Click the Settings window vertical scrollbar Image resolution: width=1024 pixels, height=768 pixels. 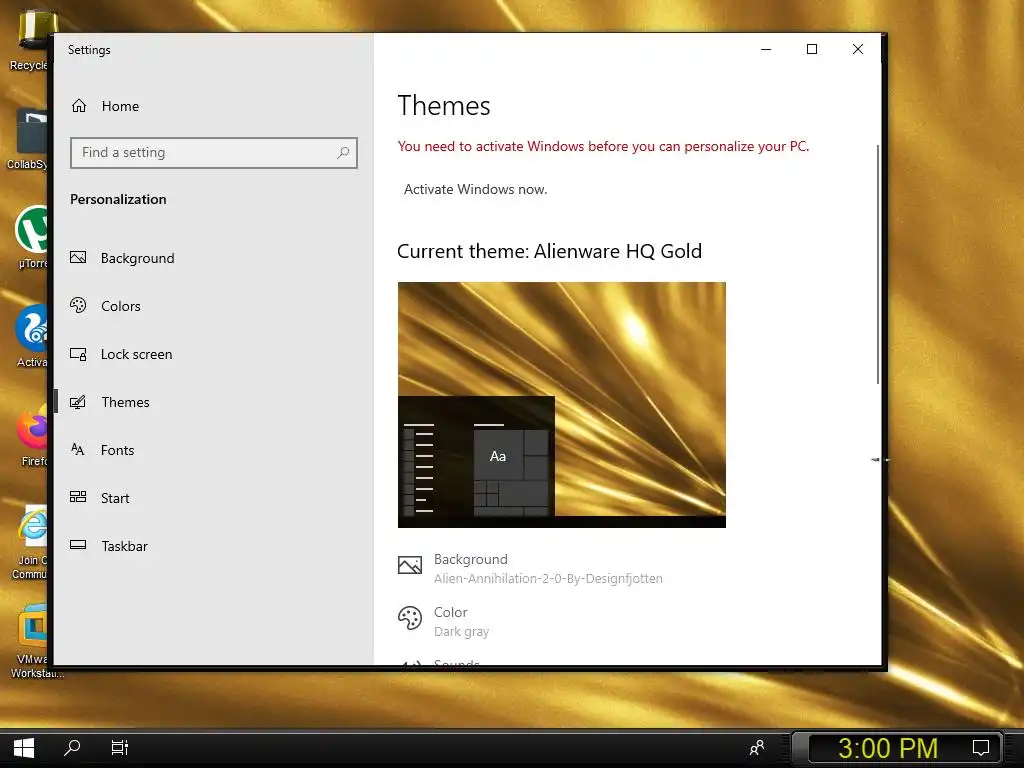point(878,264)
